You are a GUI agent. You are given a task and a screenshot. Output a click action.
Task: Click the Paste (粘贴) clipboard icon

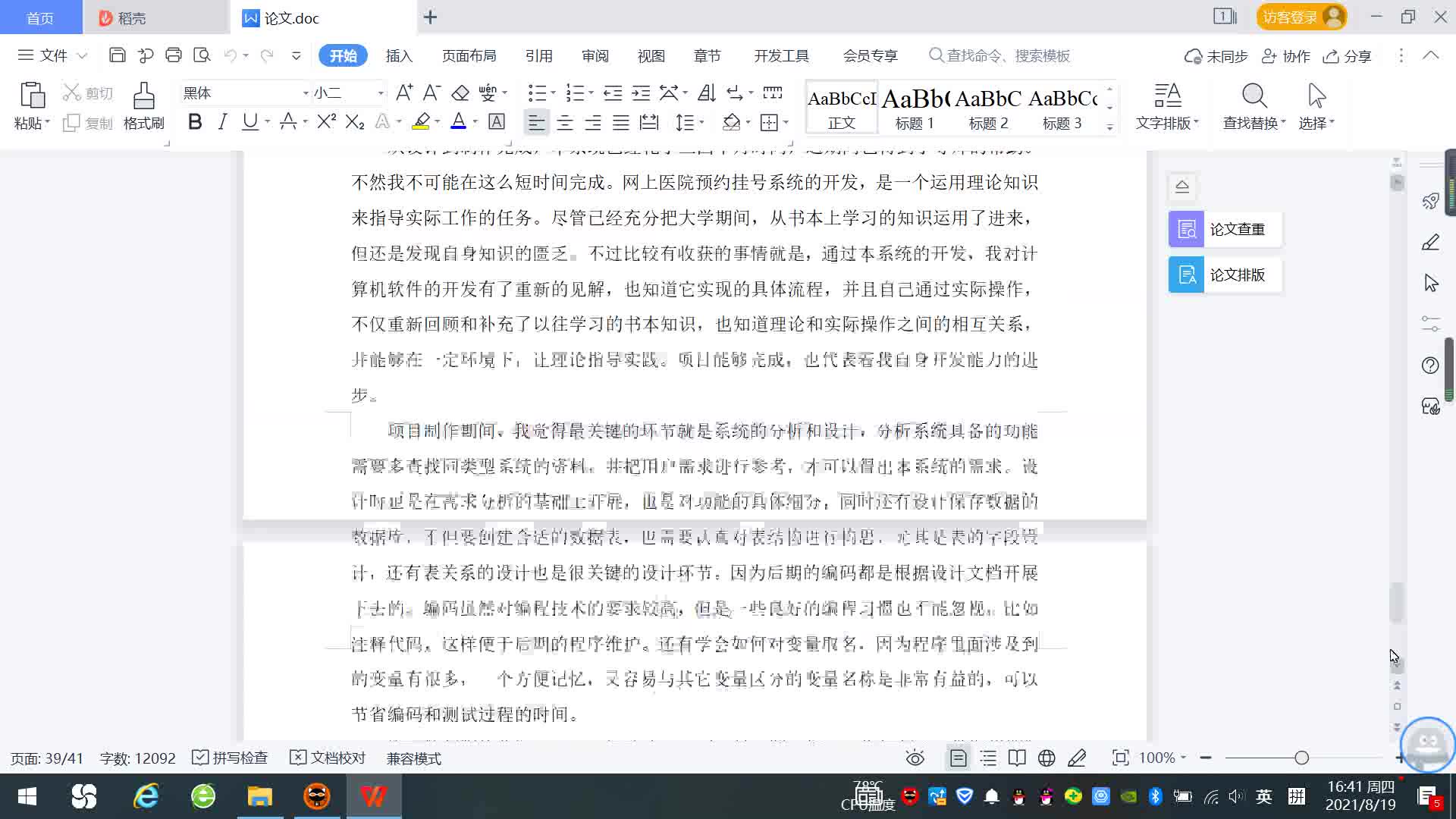(32, 96)
